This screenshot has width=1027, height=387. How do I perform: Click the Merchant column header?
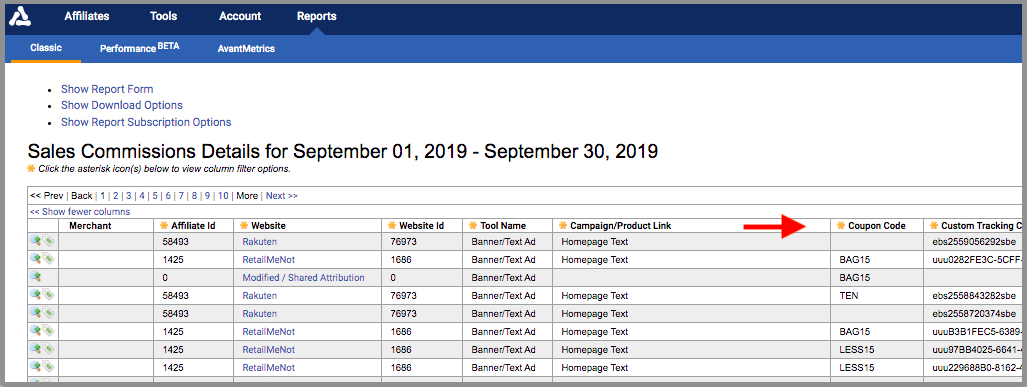pos(90,225)
